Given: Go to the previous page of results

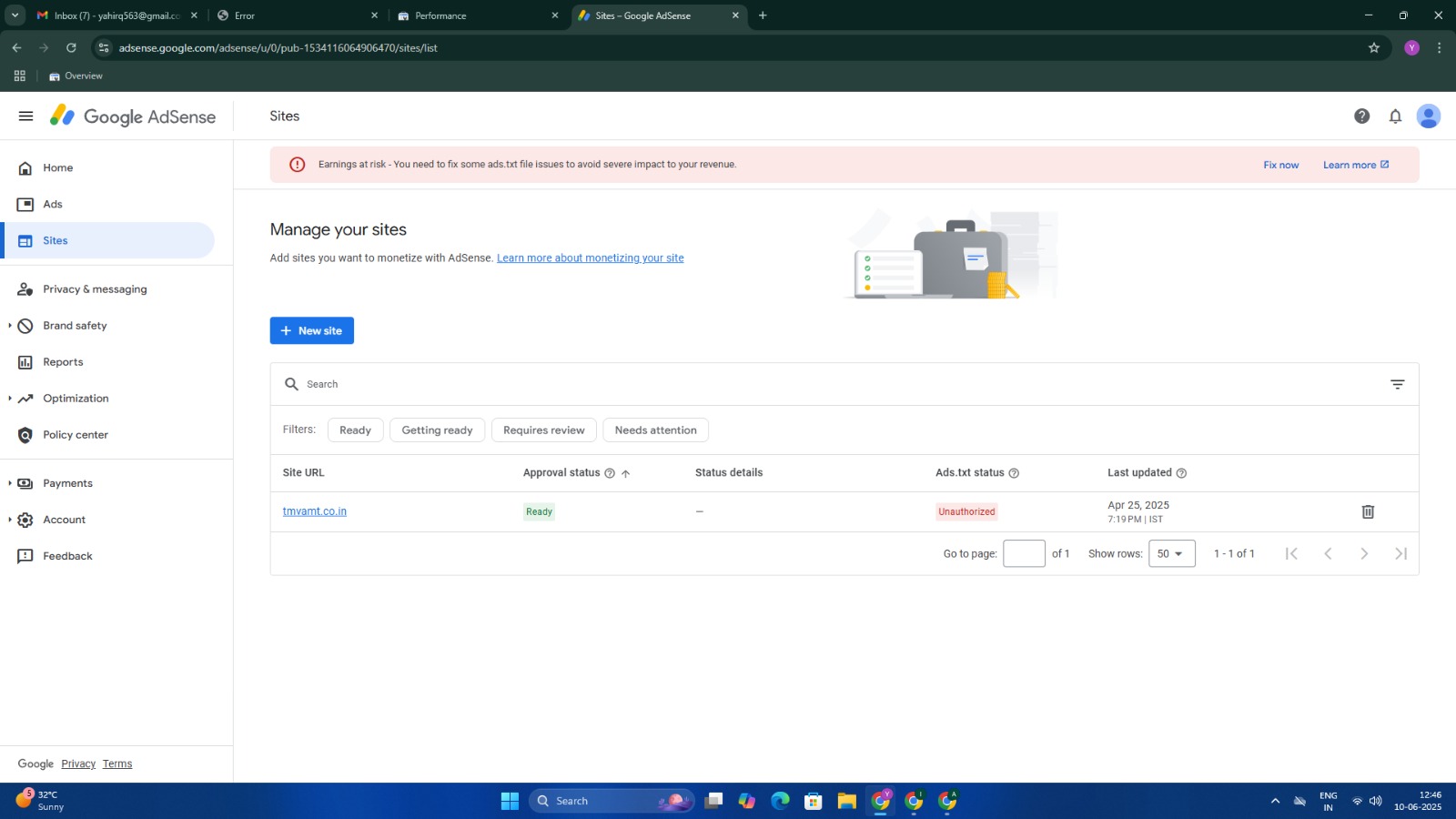Looking at the screenshot, I should [x=1328, y=553].
